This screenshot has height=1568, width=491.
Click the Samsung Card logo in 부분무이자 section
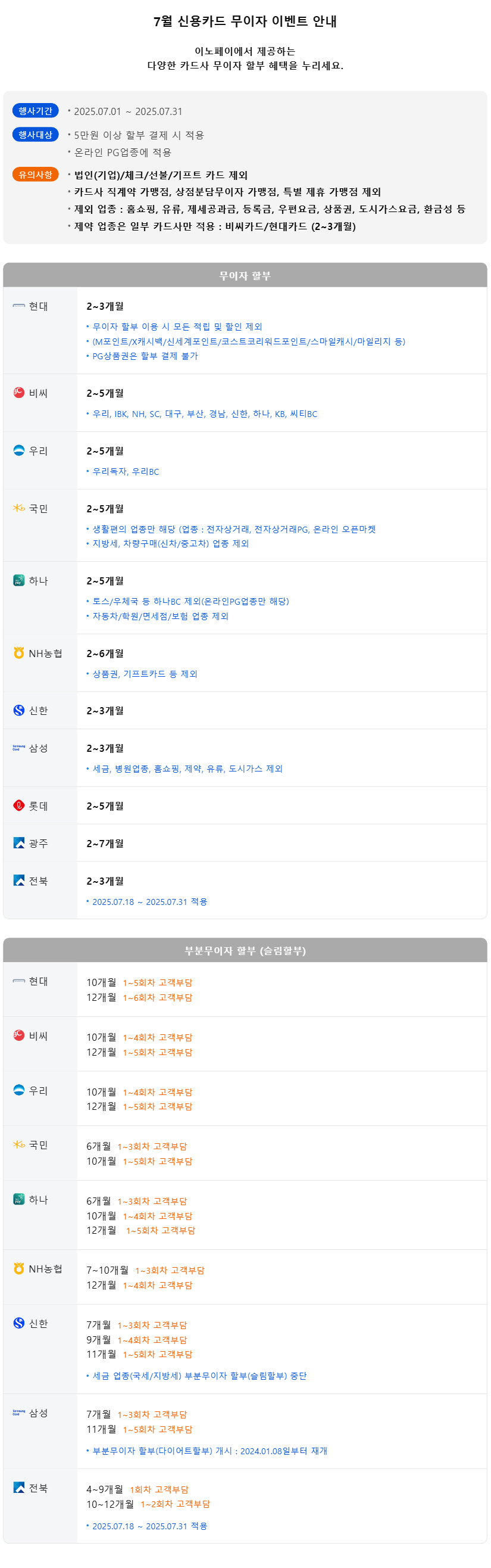click(19, 1413)
